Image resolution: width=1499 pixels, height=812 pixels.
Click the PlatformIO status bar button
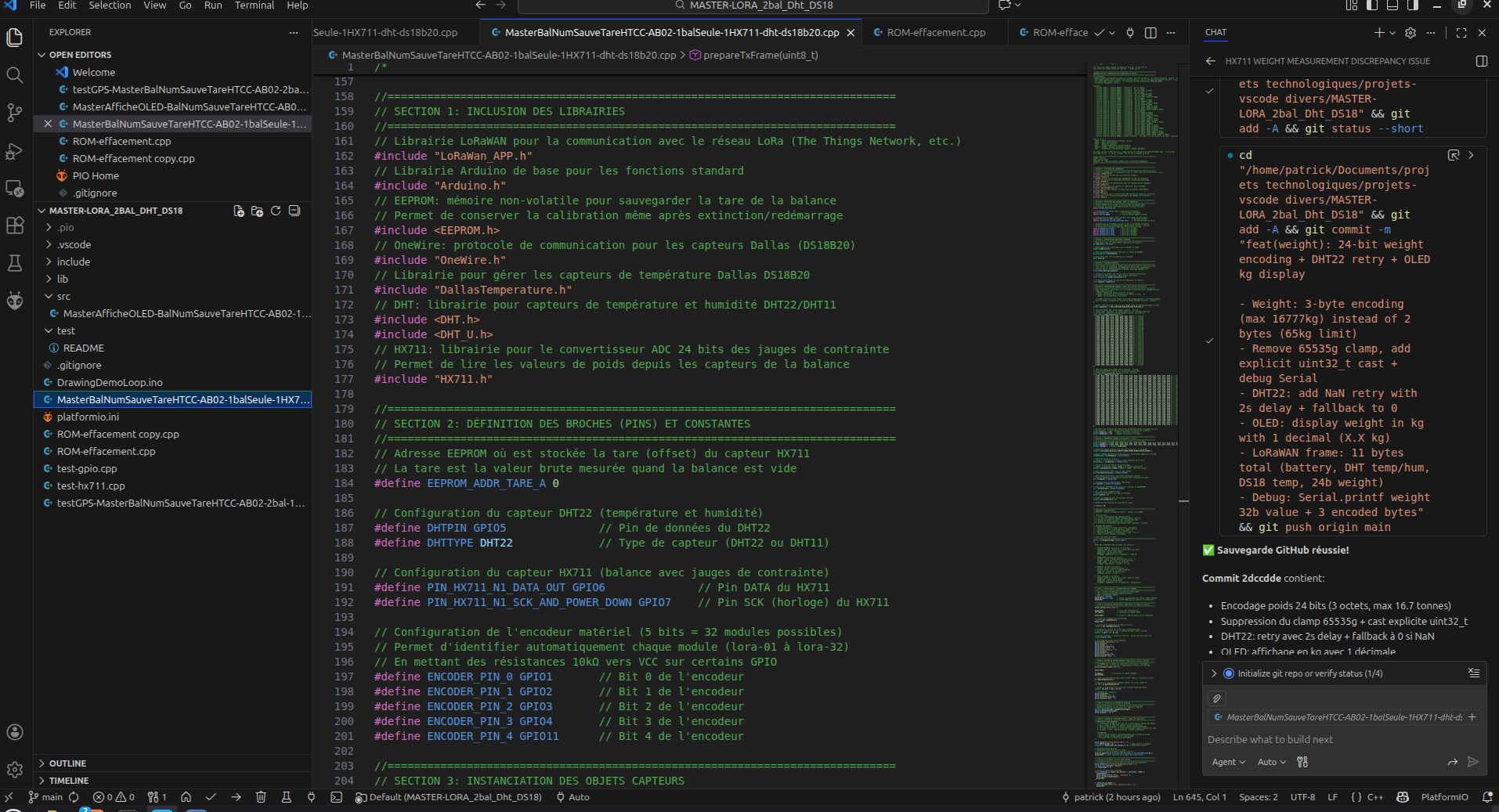point(1443,797)
